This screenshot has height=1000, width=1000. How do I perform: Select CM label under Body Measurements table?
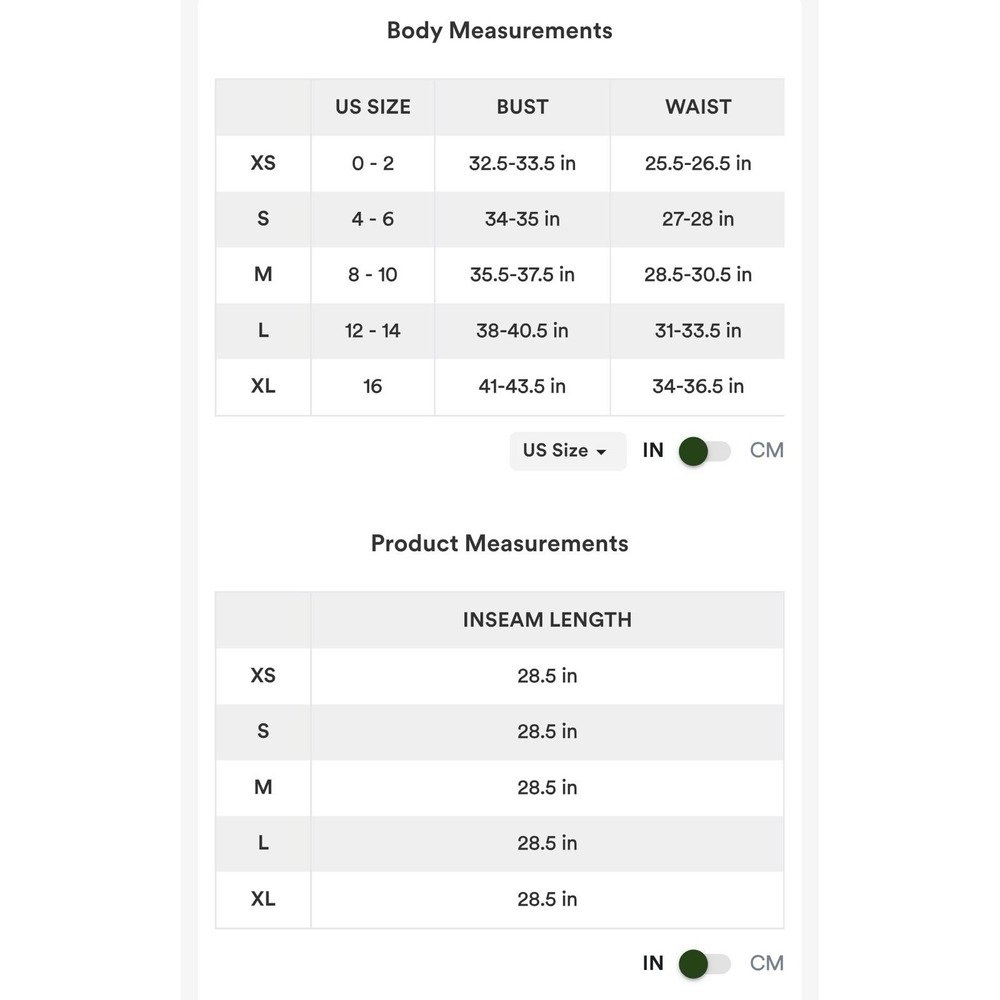(x=767, y=450)
